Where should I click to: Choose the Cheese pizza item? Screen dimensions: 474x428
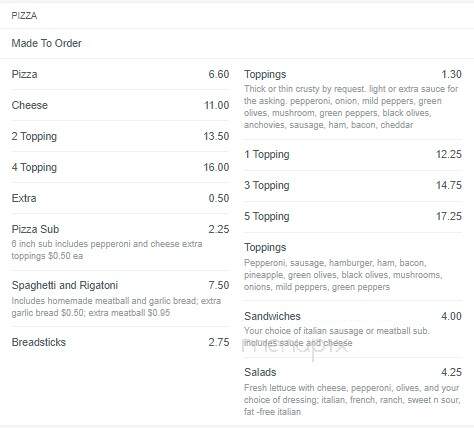tap(120, 105)
